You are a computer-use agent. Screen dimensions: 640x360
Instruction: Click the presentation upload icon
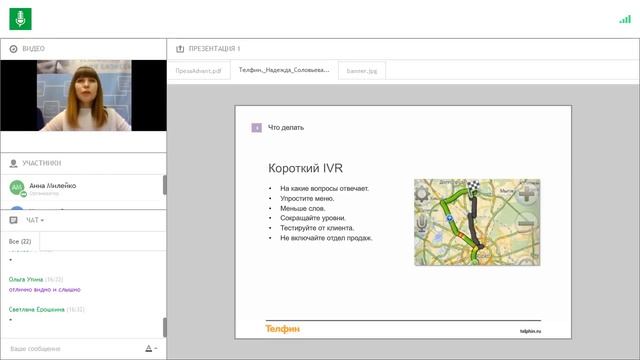[180, 49]
